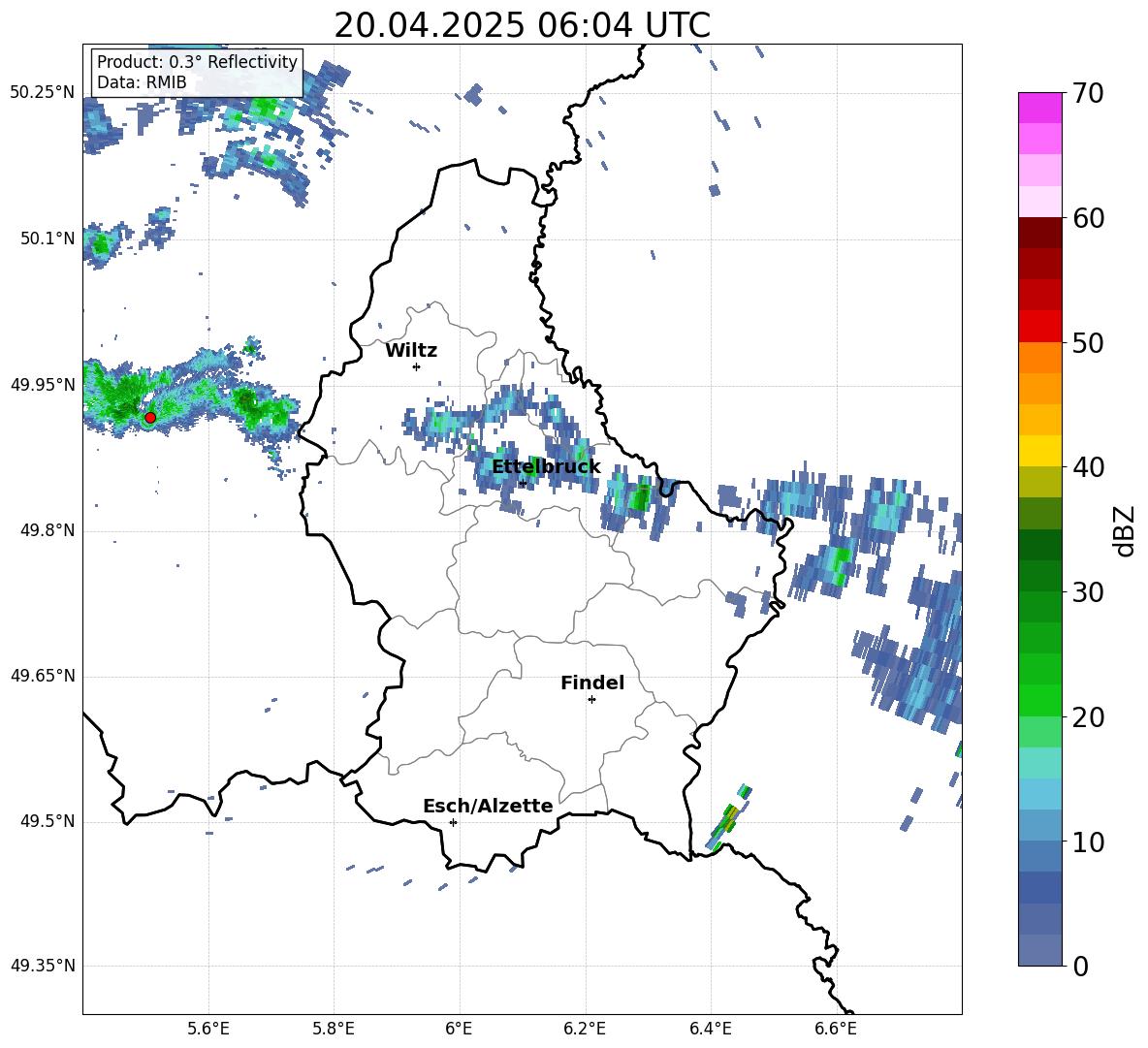Click the red dot marker near 49.95°N
This screenshot has width=1148, height=1048.
tap(150, 417)
